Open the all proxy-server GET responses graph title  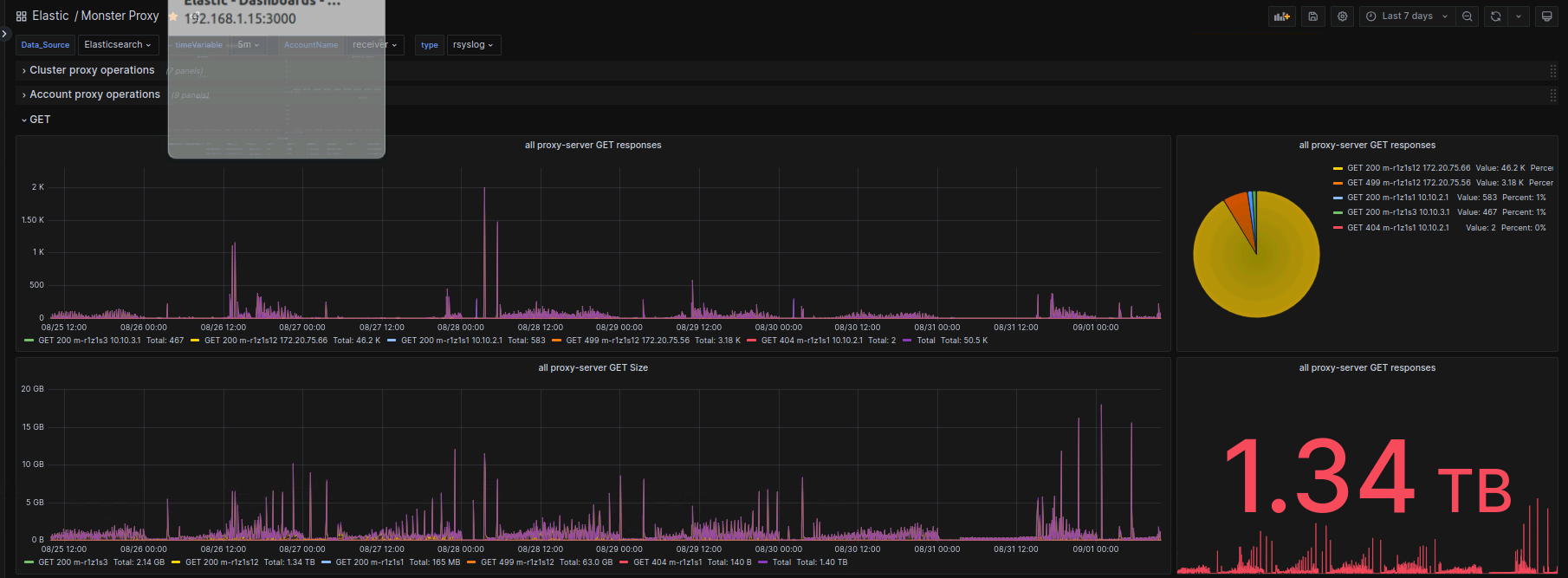[x=593, y=145]
